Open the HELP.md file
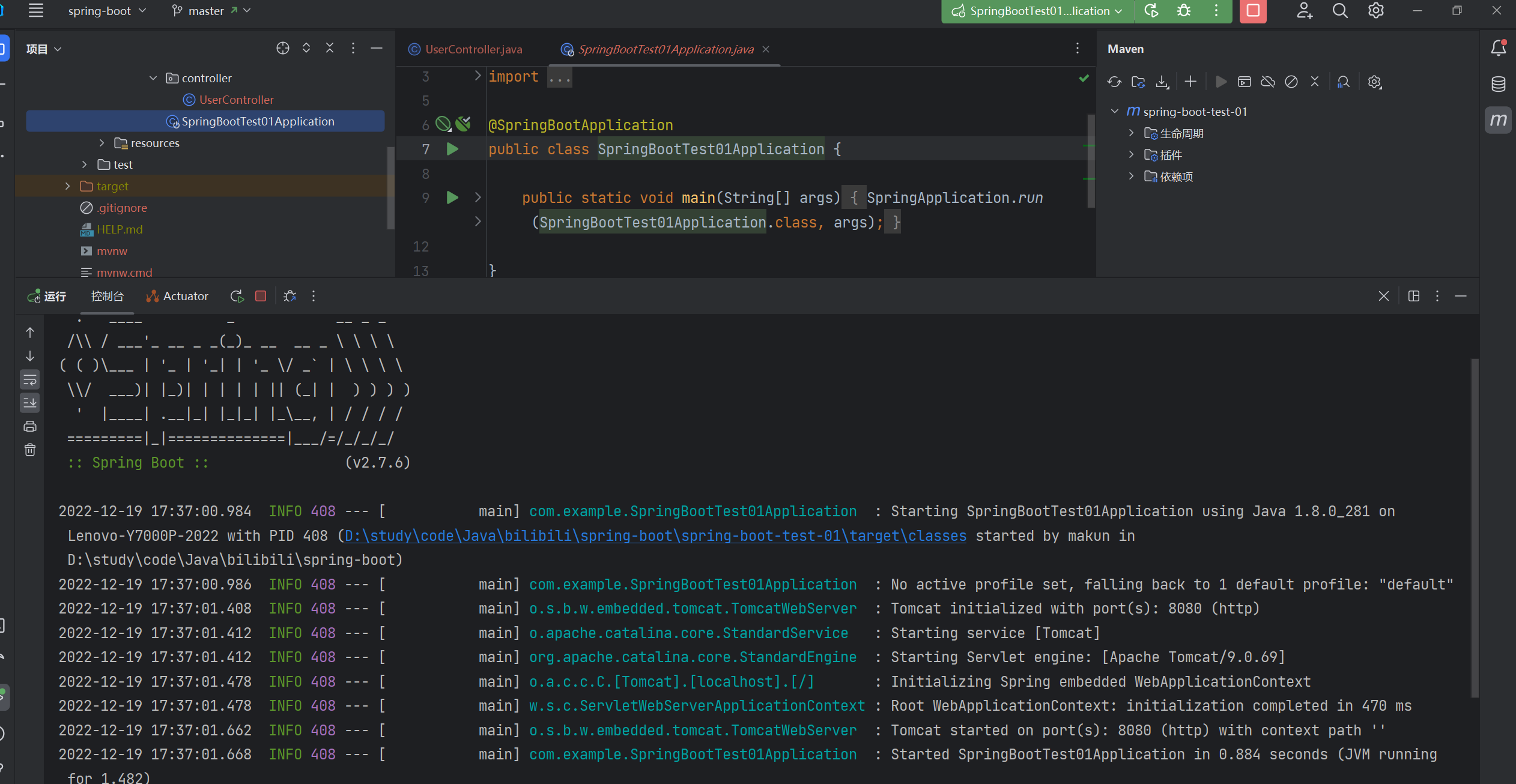Image resolution: width=1516 pixels, height=784 pixels. pos(112,229)
